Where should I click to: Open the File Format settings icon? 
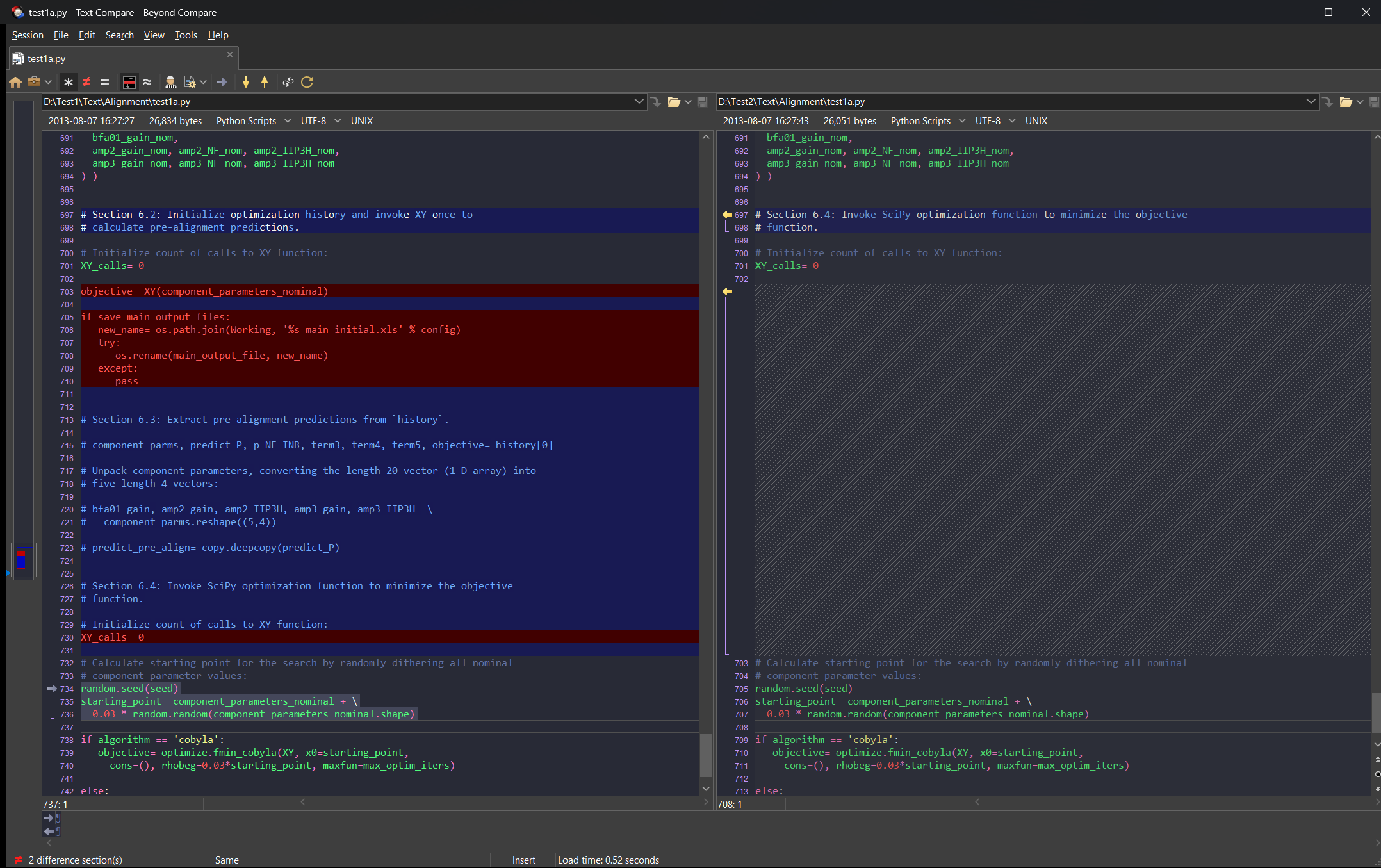click(190, 82)
